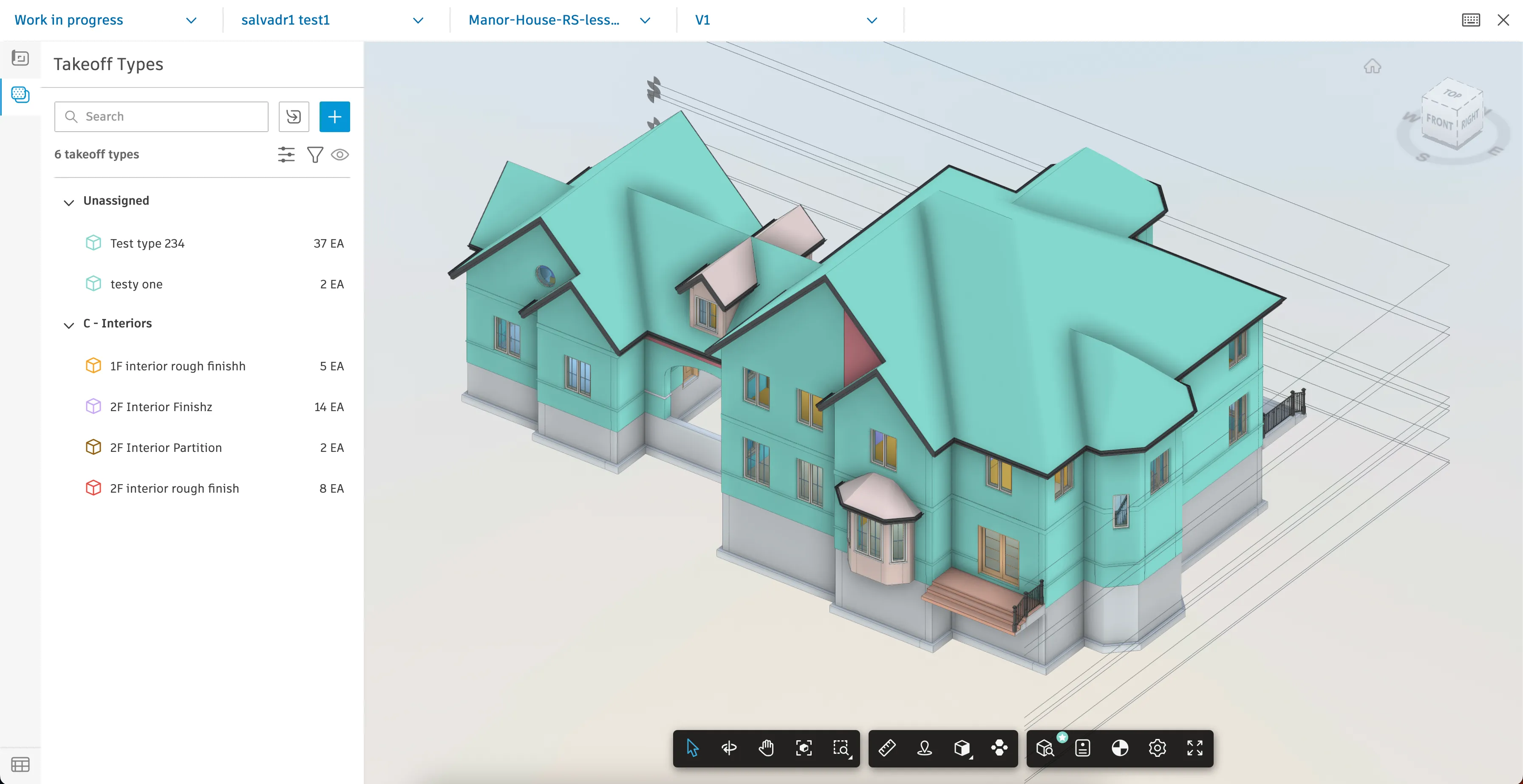Switch to the sheets and models sidebar tab
The height and width of the screenshot is (784, 1523).
click(20, 58)
